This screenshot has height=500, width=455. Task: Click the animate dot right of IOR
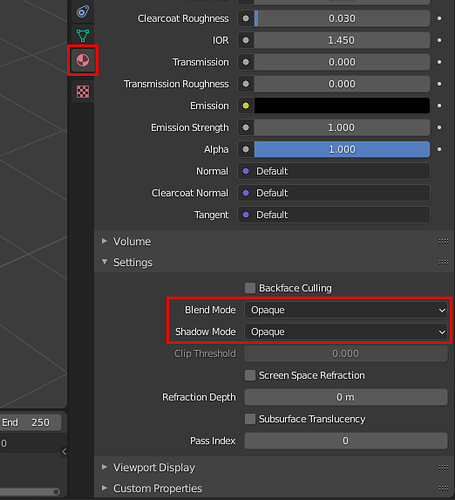(439, 40)
